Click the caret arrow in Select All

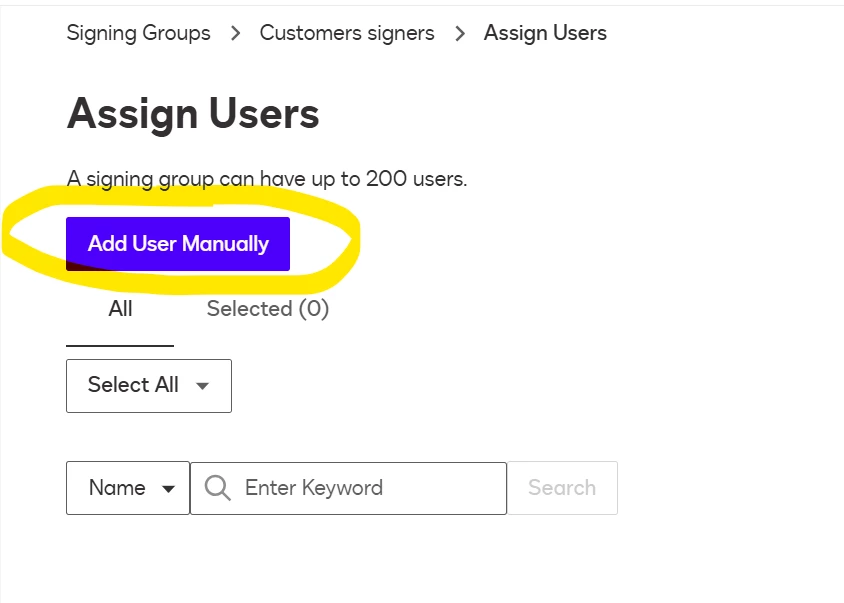[x=202, y=385]
